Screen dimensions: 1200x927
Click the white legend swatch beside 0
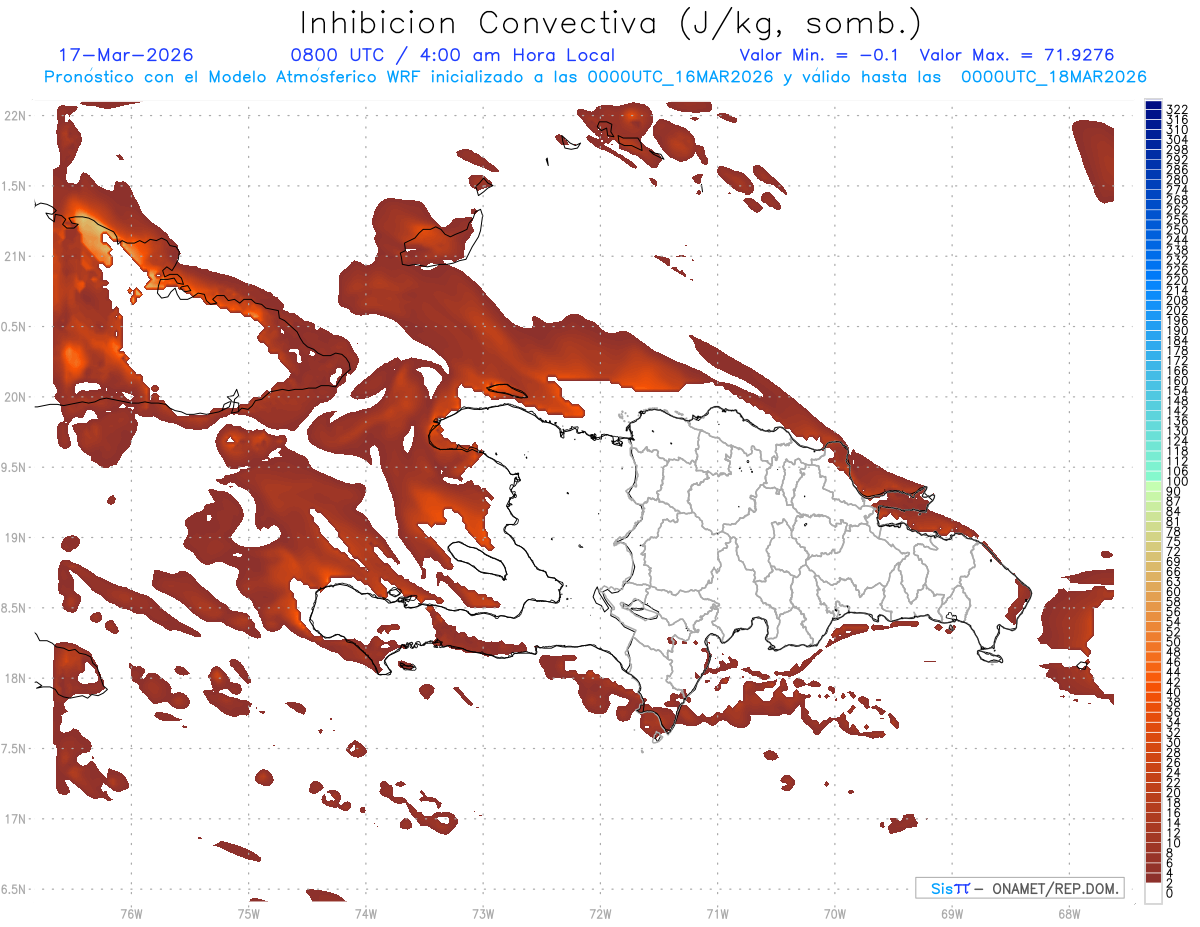pyautogui.click(x=1153, y=895)
